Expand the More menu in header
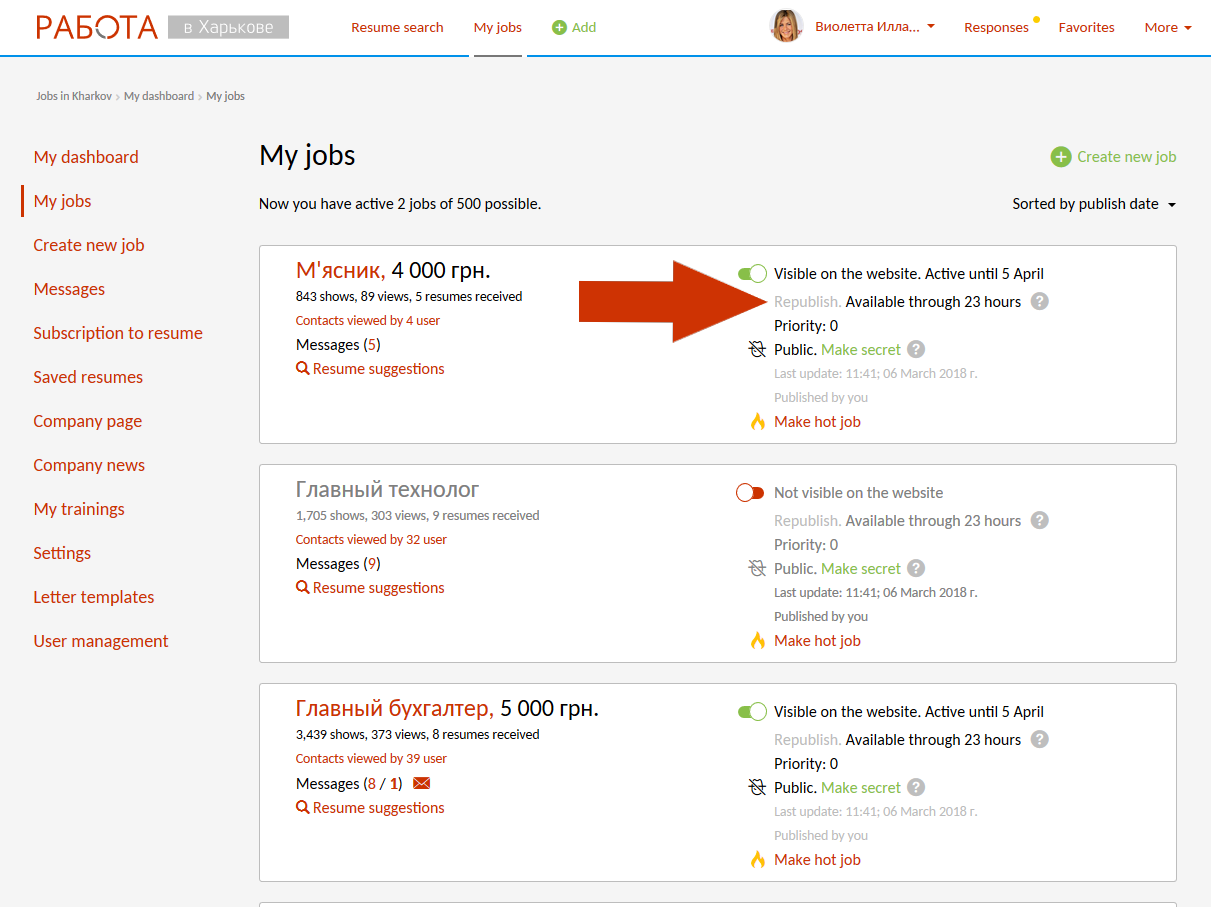 point(1167,27)
